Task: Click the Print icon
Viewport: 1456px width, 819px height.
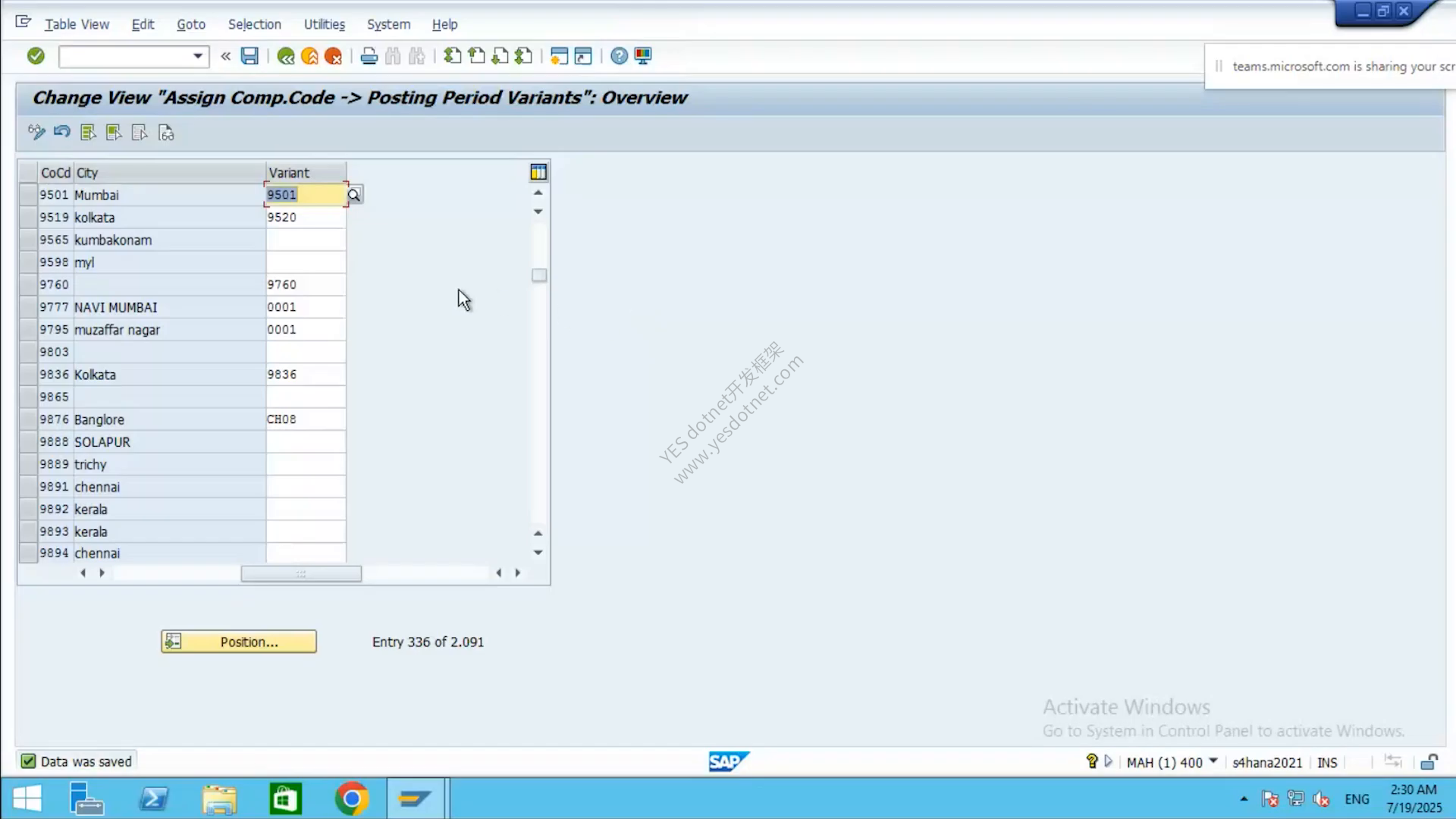Action: click(369, 56)
